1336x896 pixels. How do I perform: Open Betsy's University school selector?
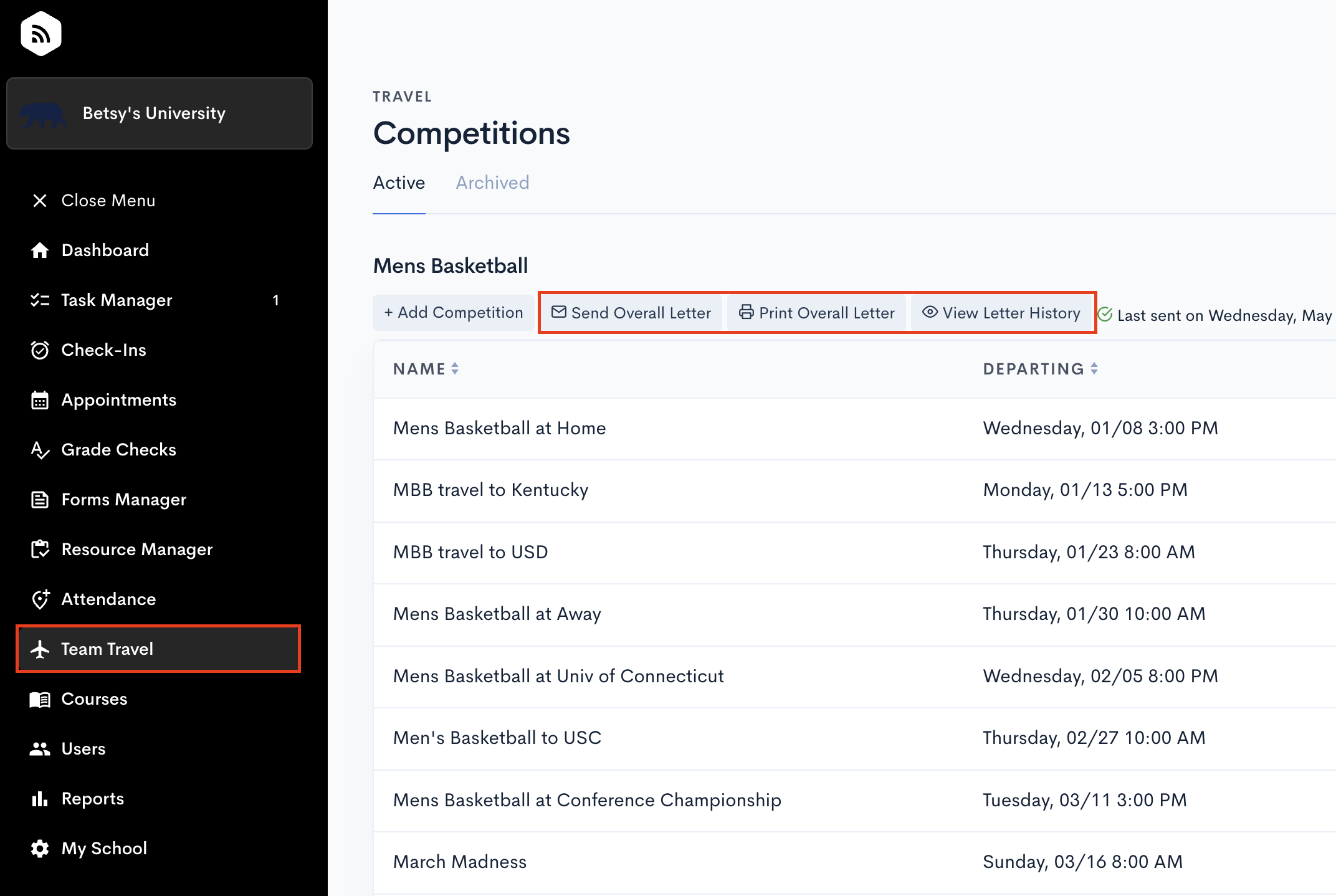coord(160,113)
